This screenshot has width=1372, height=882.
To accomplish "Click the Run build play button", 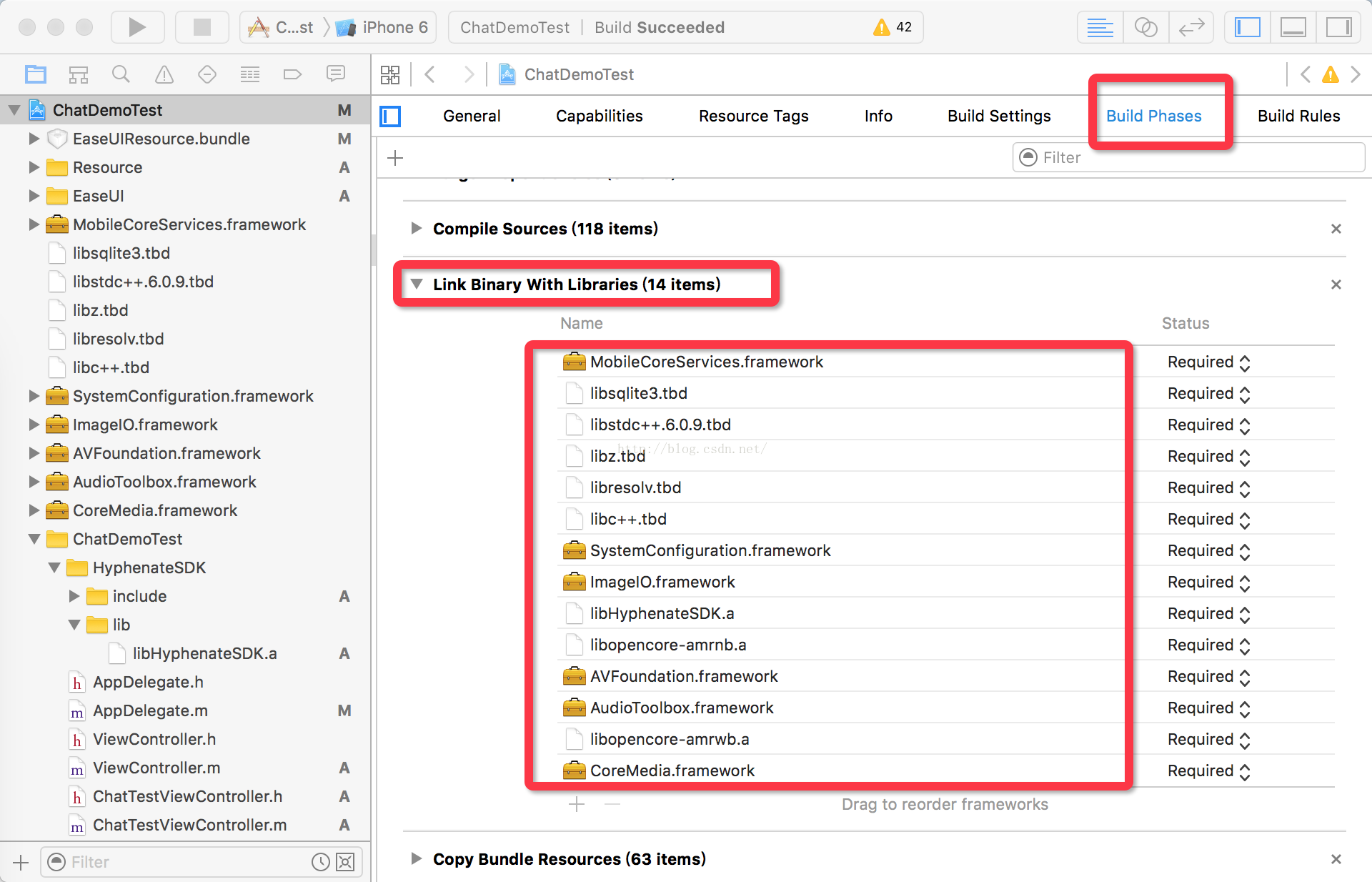I will pyautogui.click(x=137, y=27).
